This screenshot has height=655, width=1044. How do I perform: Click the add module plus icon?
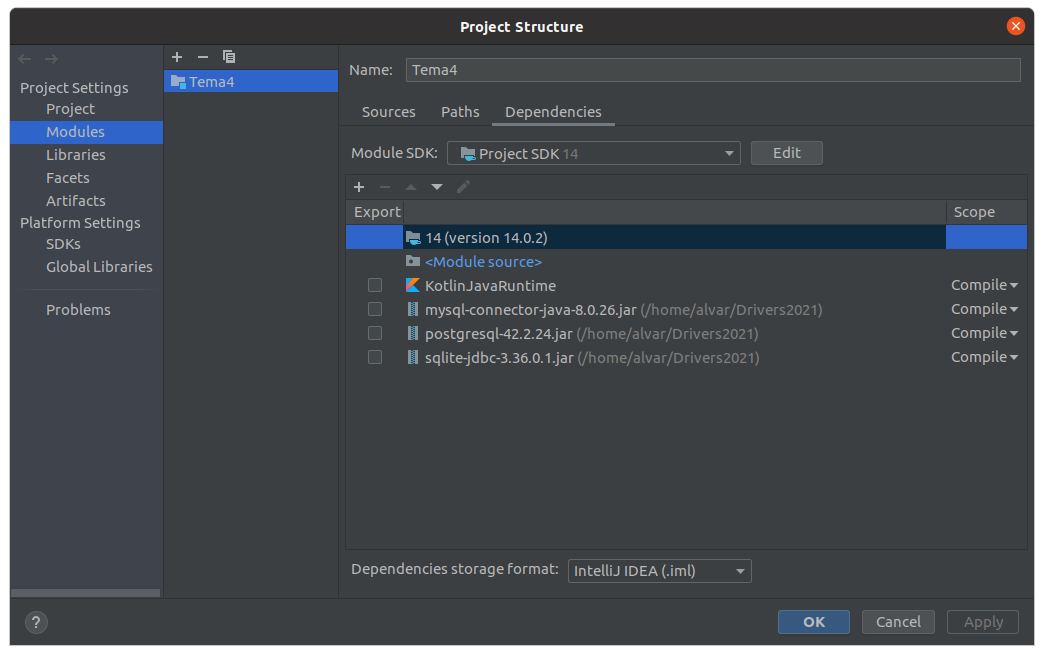[x=177, y=57]
